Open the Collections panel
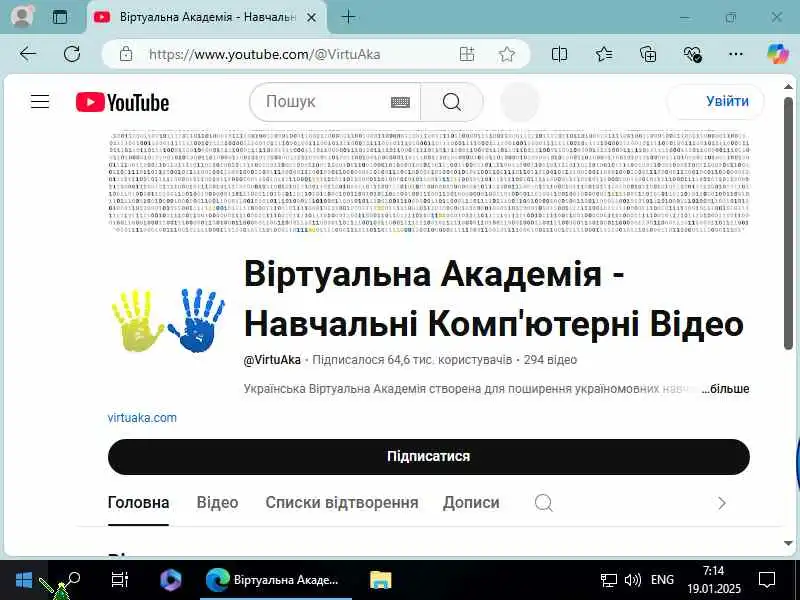This screenshot has height=600, width=800. 648,54
